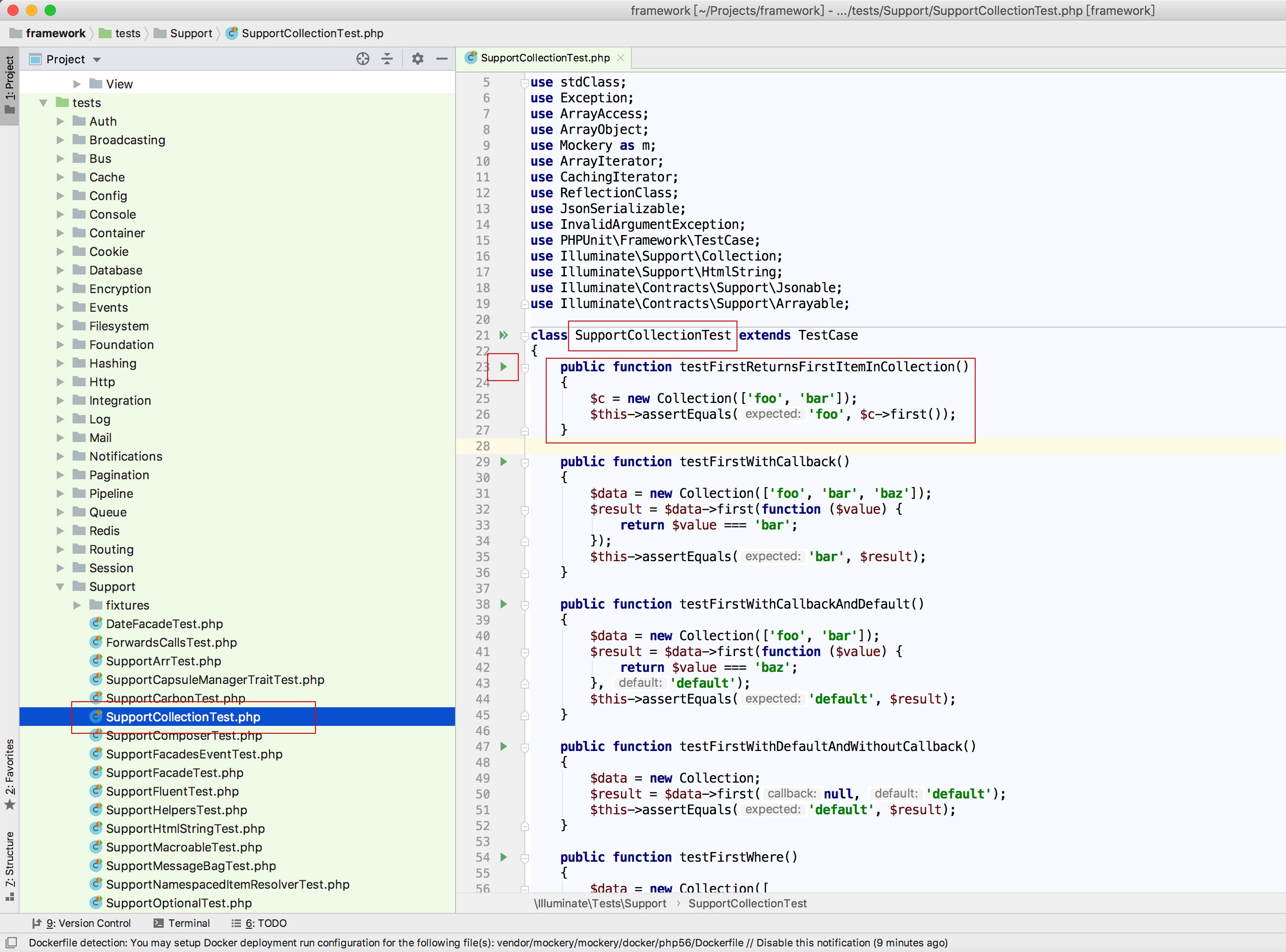The height and width of the screenshot is (952, 1286).
Task: Select the Encryption folder in tree
Action: 120,288
